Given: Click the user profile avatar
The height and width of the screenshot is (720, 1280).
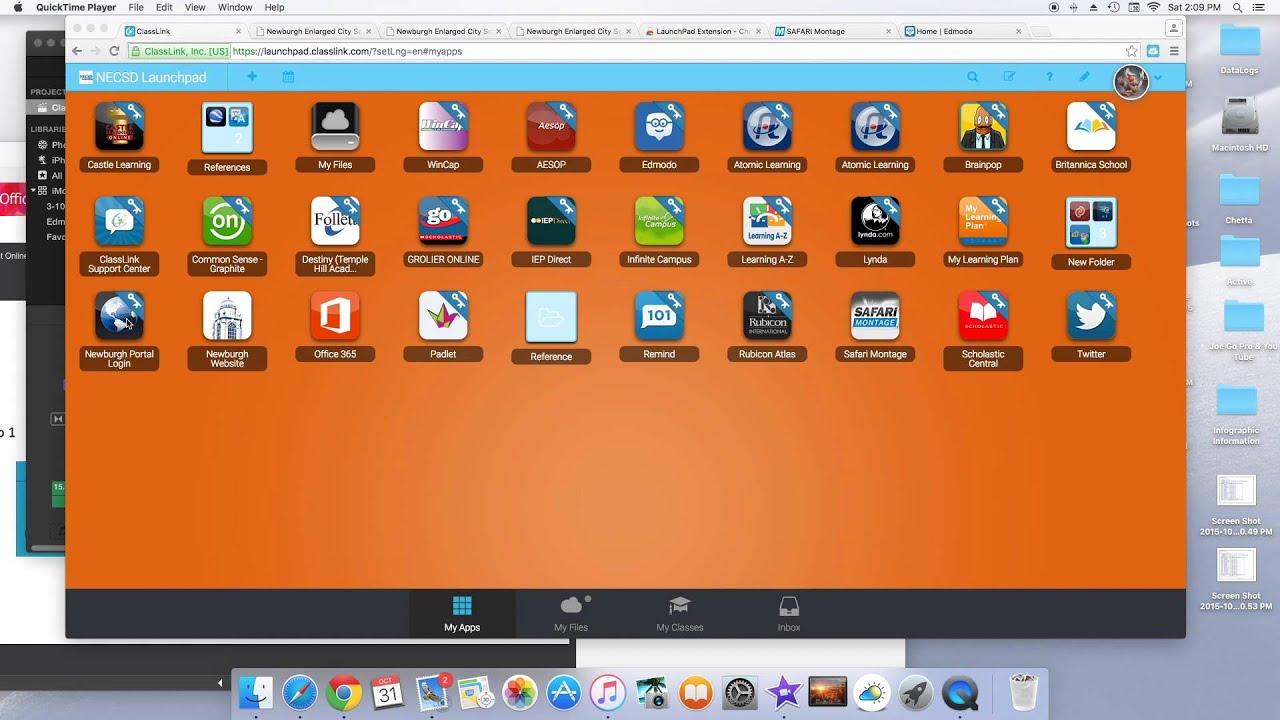Looking at the screenshot, I should [x=1131, y=82].
